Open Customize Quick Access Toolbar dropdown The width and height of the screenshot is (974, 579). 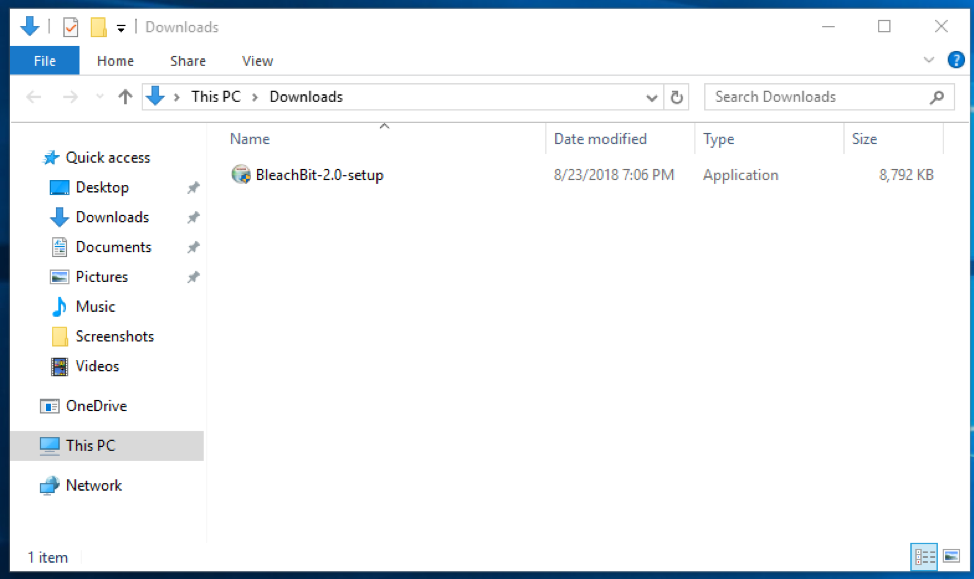121,28
